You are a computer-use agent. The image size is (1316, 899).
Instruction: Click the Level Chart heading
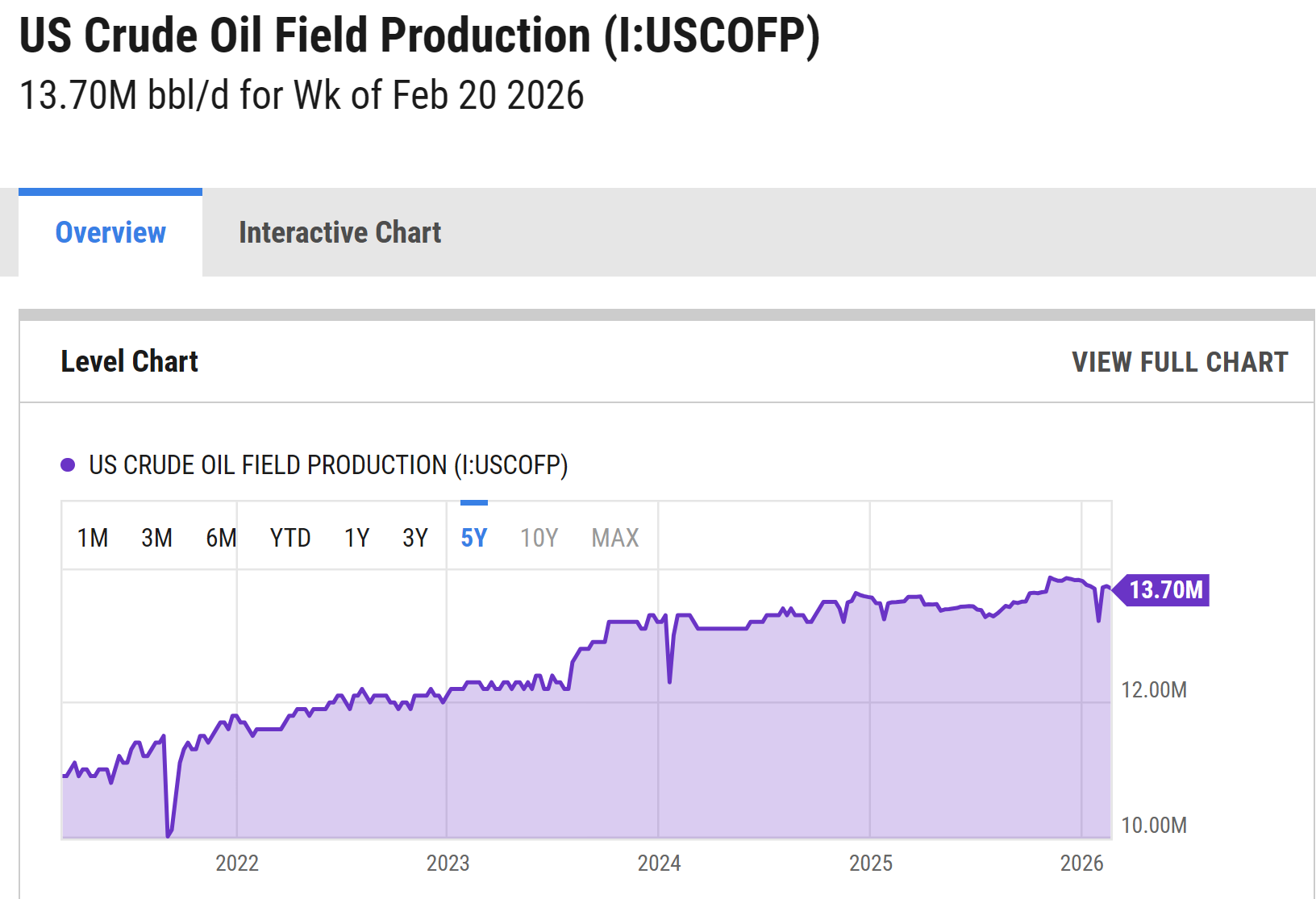130,362
